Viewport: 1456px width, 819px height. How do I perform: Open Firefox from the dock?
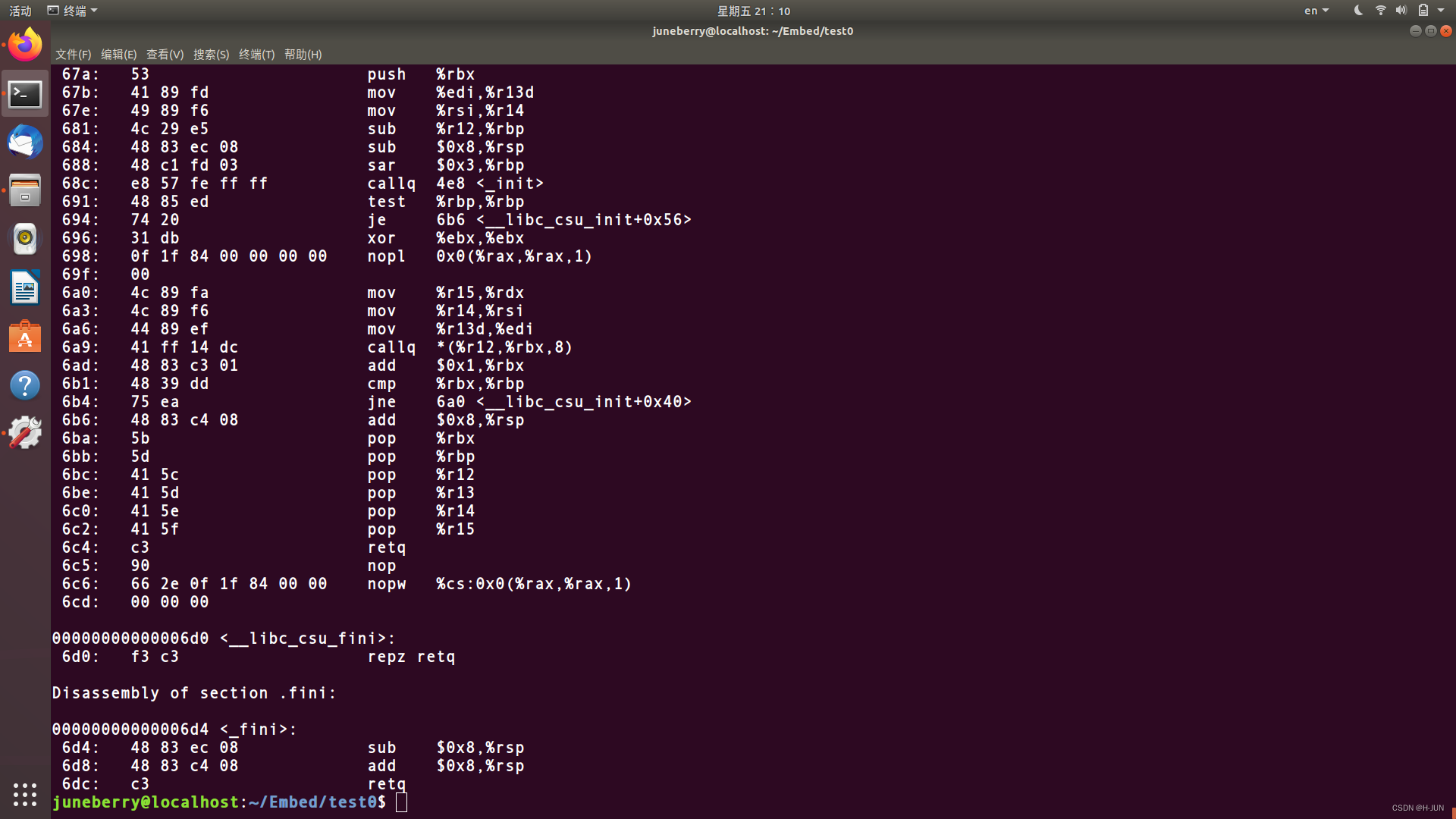25,45
